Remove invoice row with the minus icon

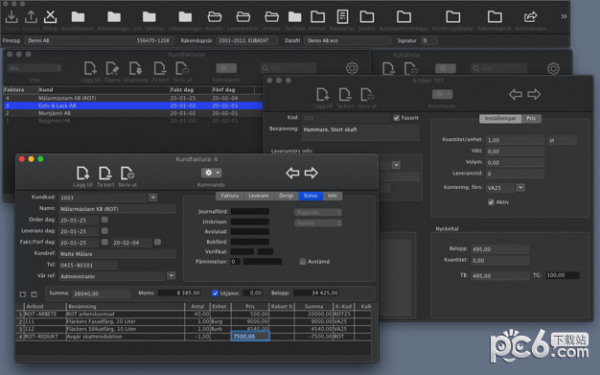pos(34,294)
